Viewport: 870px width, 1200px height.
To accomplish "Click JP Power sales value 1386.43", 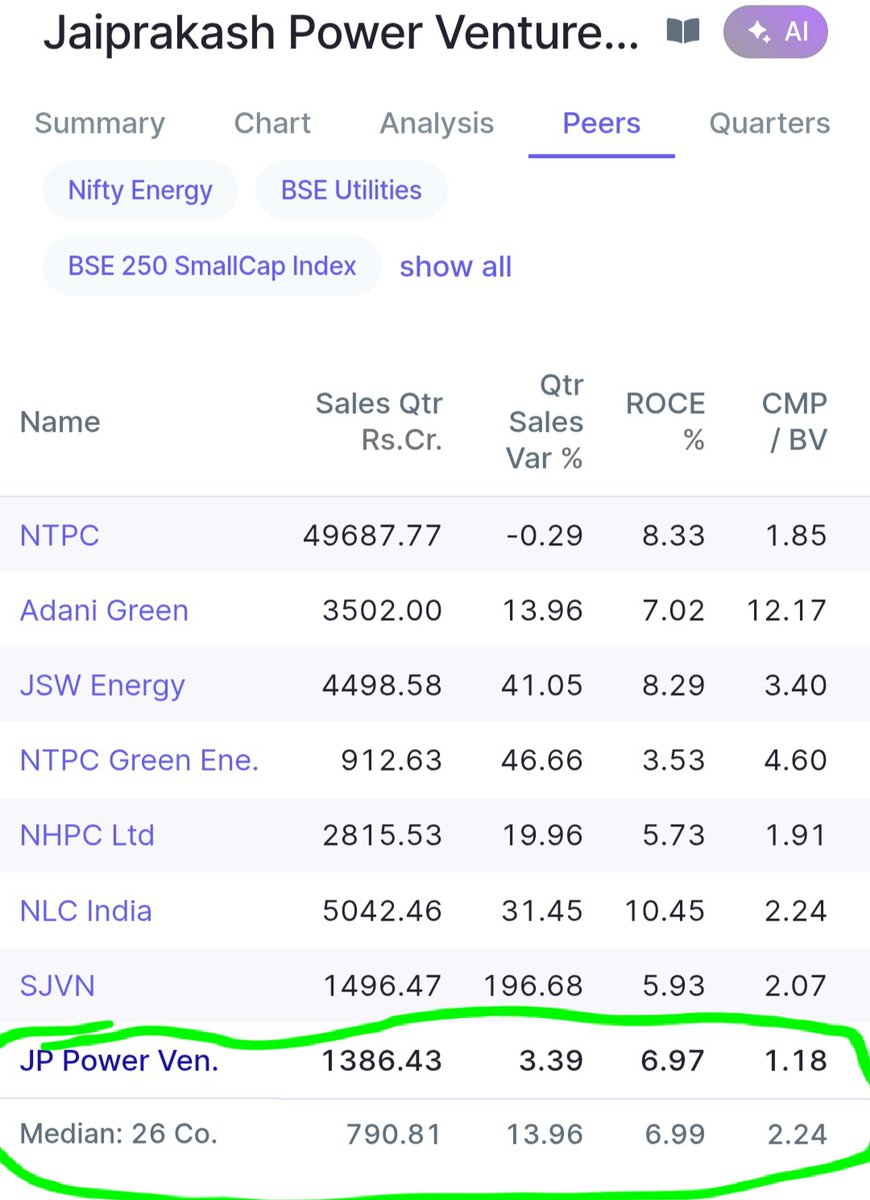I will pos(382,1060).
